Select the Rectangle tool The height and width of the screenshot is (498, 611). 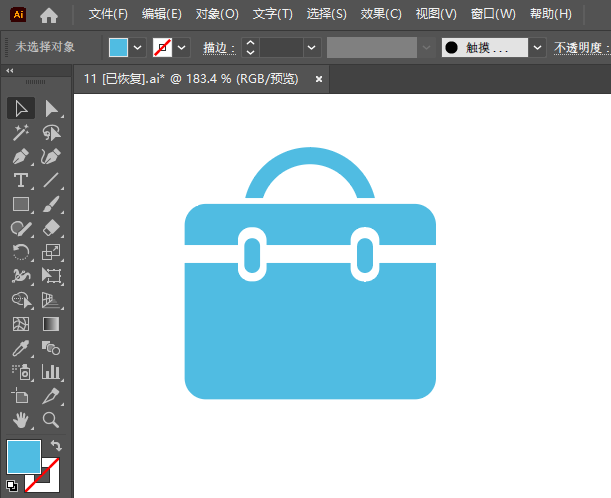[21, 204]
